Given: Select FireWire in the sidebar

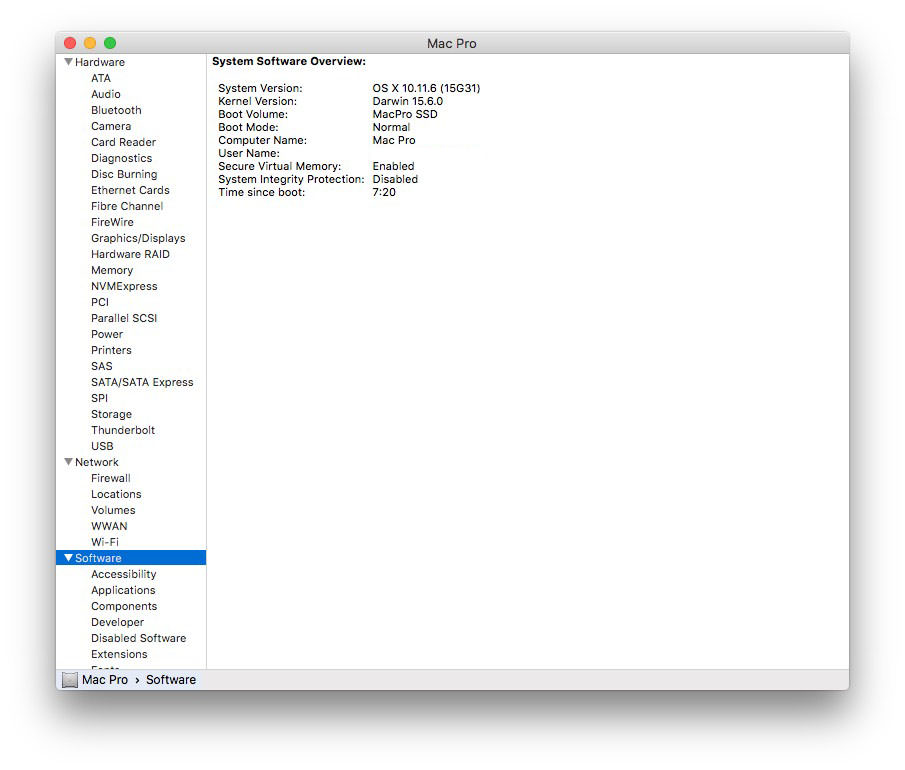Looking at the screenshot, I should coord(112,222).
